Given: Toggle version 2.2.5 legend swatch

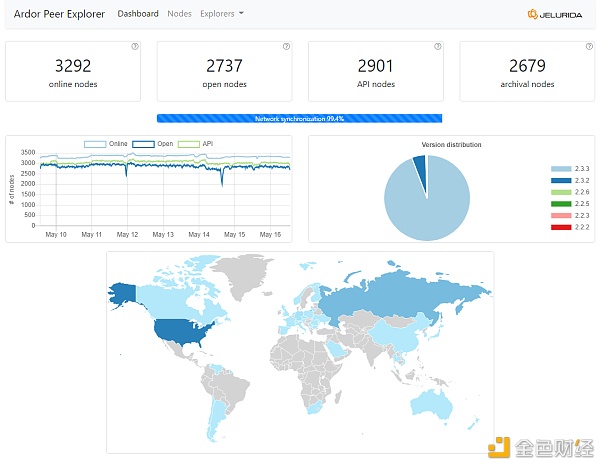Looking at the screenshot, I should [561, 204].
